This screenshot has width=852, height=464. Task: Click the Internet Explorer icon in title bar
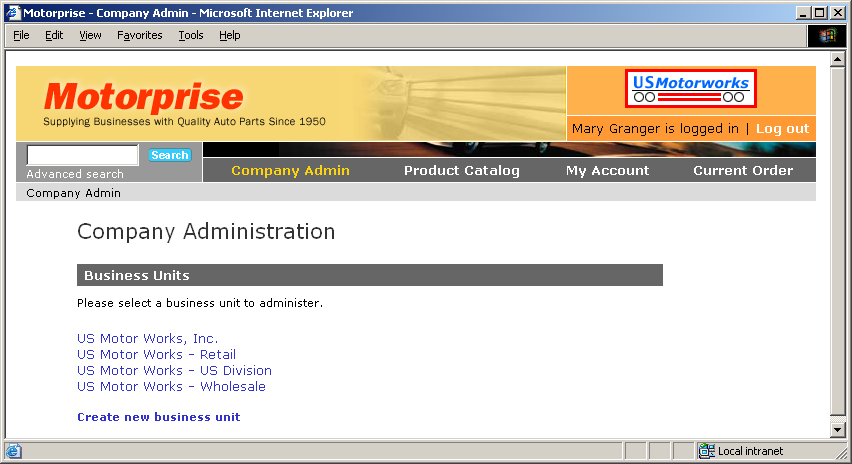[13, 12]
